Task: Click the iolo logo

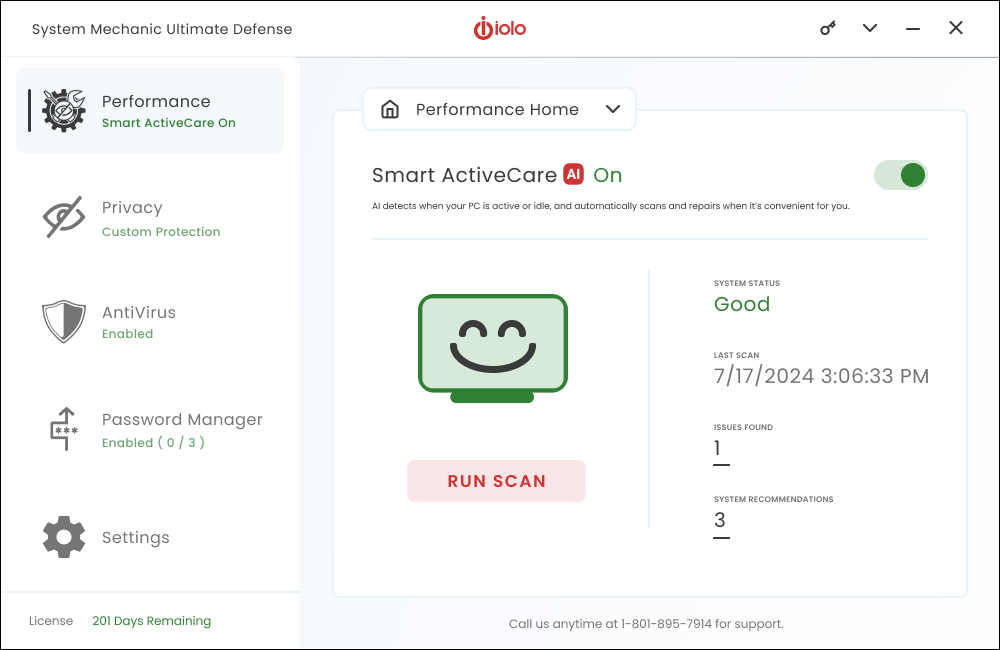Action: [x=499, y=28]
